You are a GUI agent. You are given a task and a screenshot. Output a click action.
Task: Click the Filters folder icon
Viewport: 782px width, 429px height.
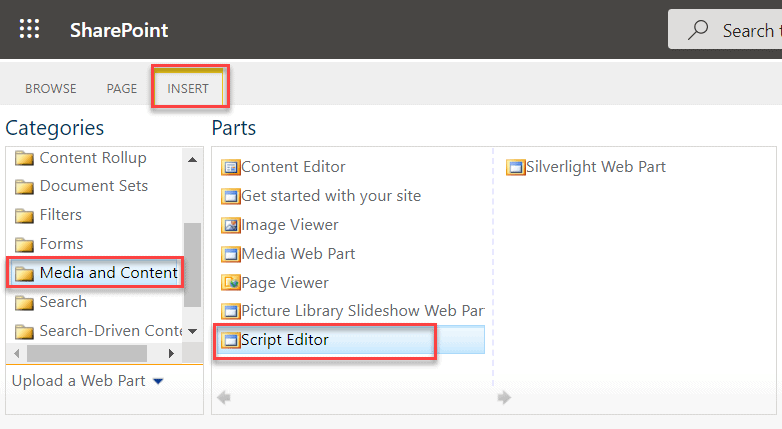[x=24, y=215]
